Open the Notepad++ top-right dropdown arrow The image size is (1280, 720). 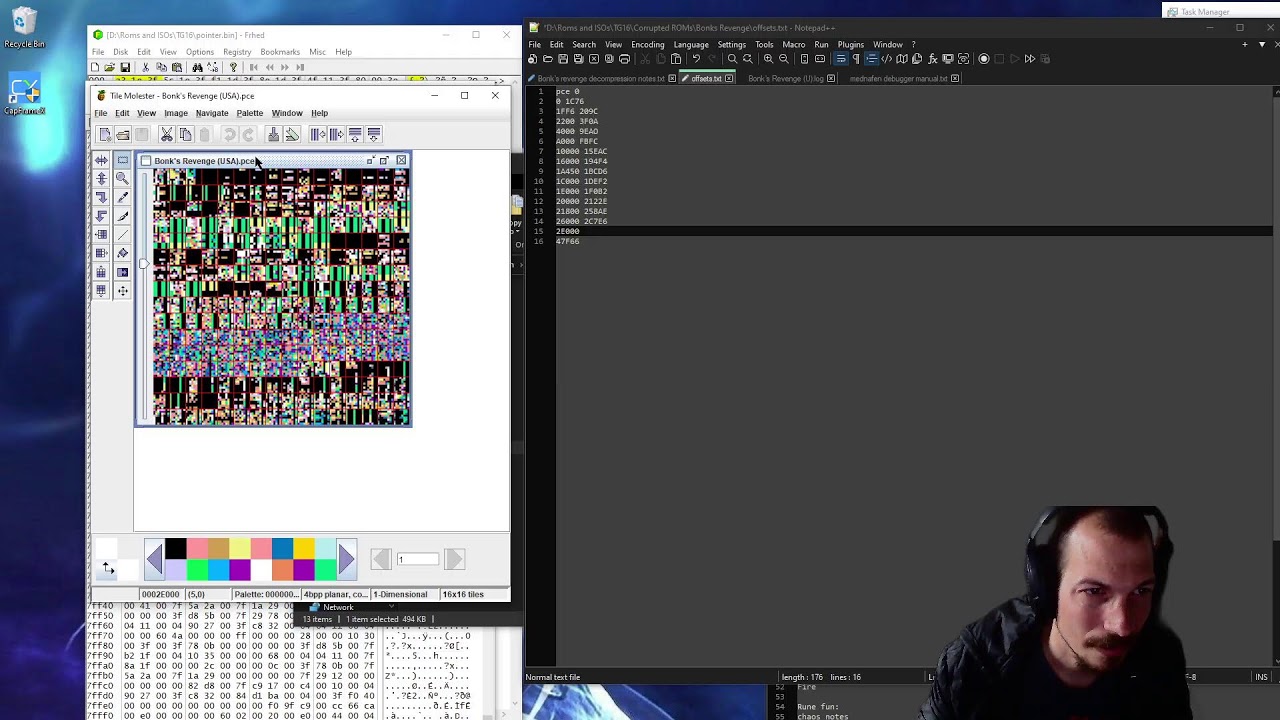1262,44
